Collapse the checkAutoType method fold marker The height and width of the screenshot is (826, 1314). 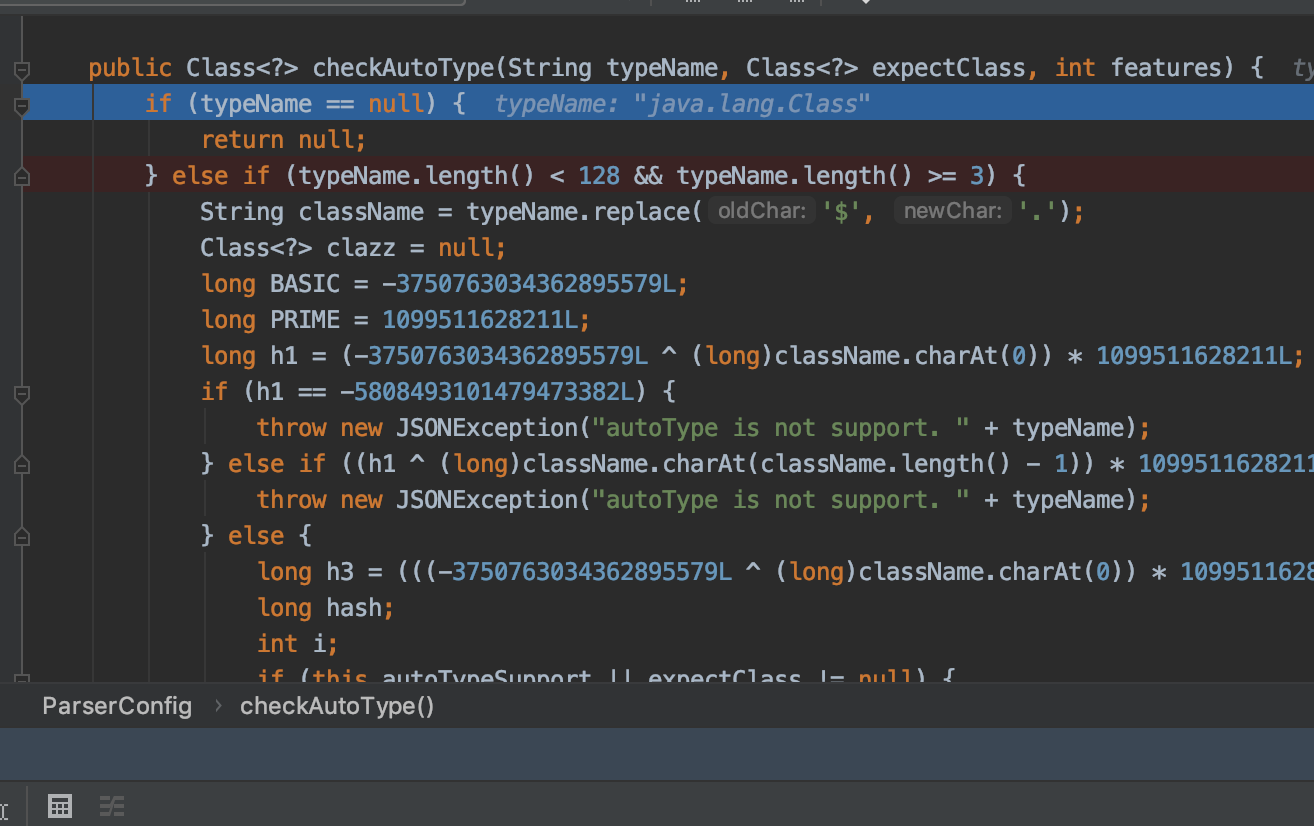click(x=21, y=69)
